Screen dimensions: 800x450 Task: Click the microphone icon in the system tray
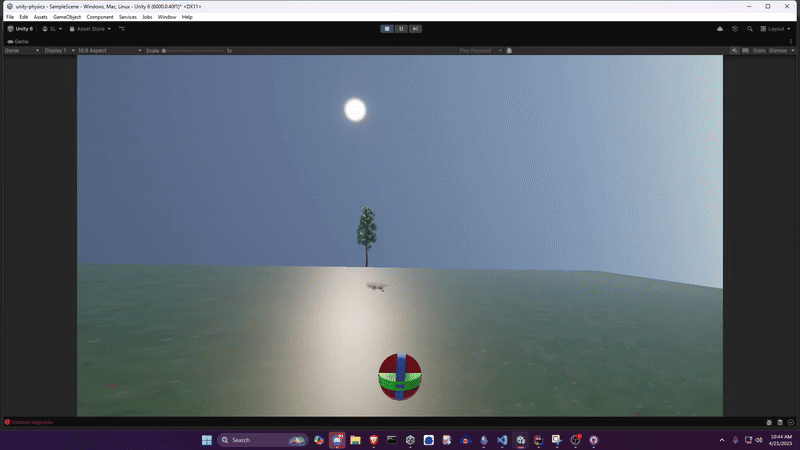(735, 440)
